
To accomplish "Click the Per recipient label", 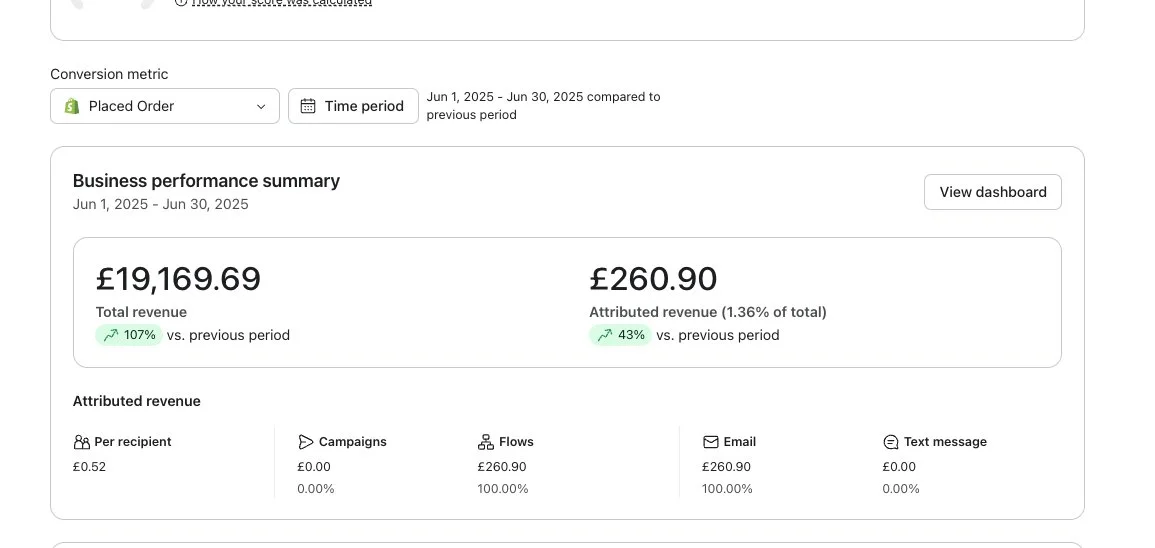I will click(133, 442).
